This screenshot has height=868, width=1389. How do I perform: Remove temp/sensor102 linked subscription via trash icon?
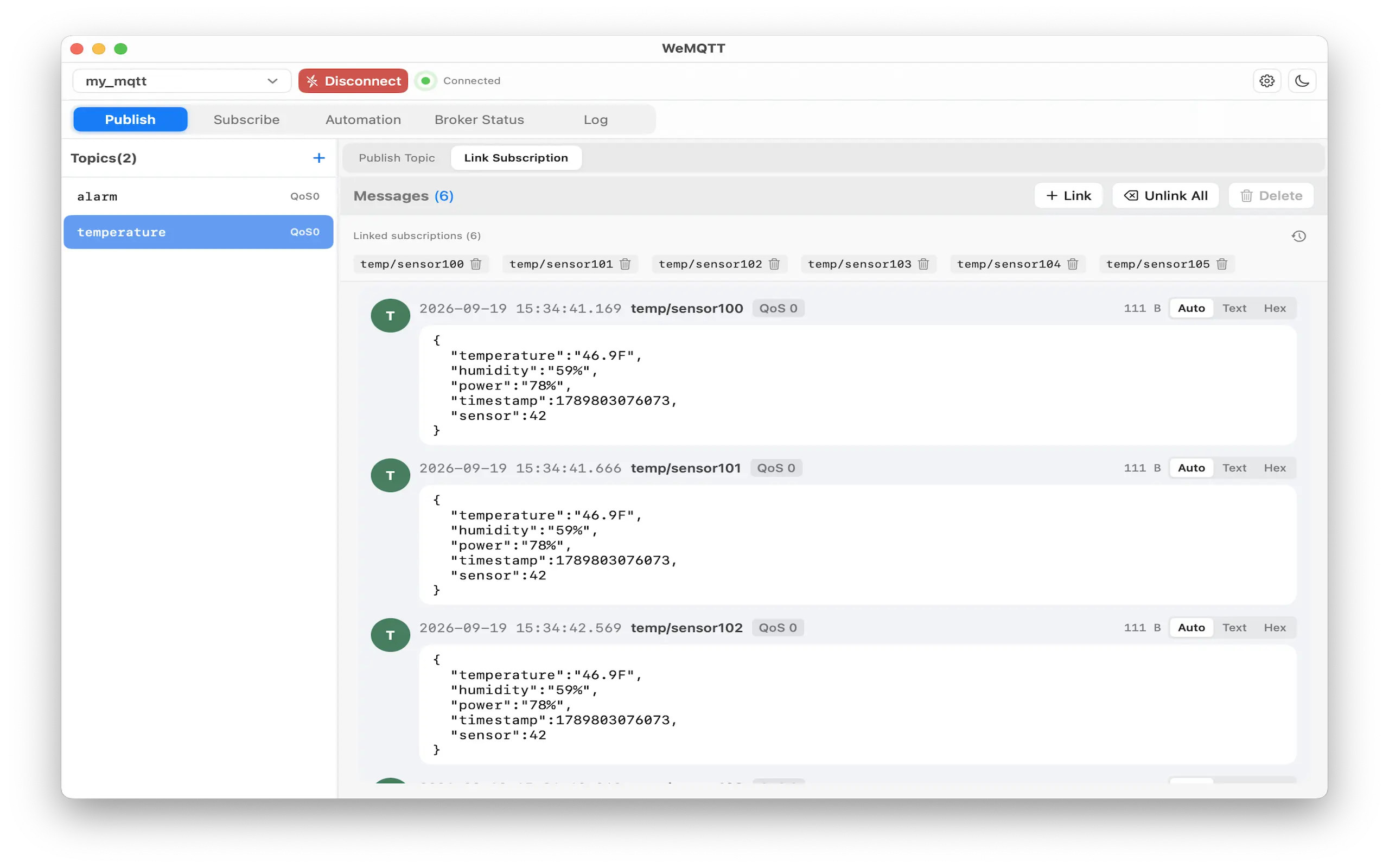774,264
